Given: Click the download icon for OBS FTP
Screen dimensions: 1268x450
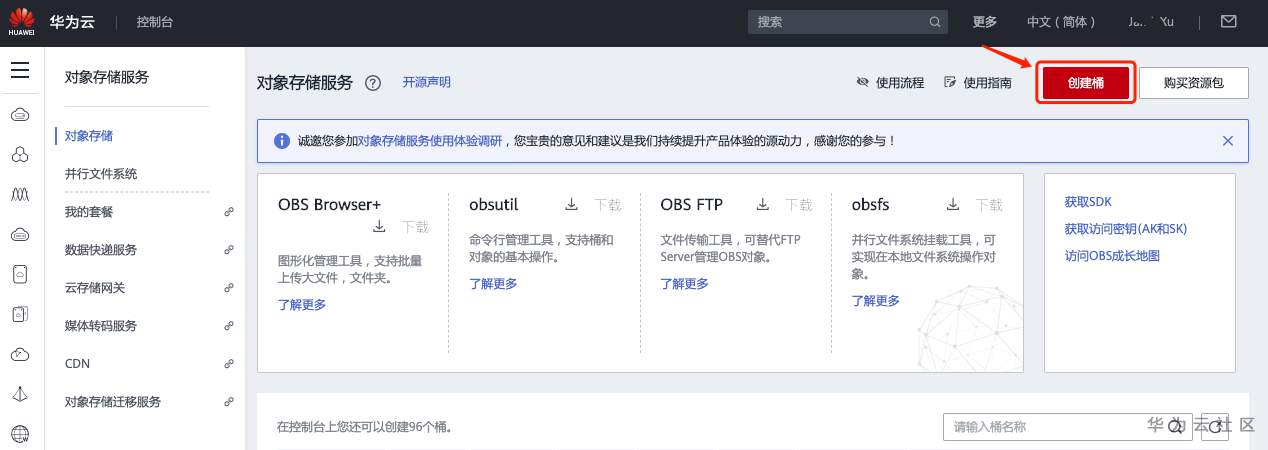Looking at the screenshot, I should pos(762,204).
